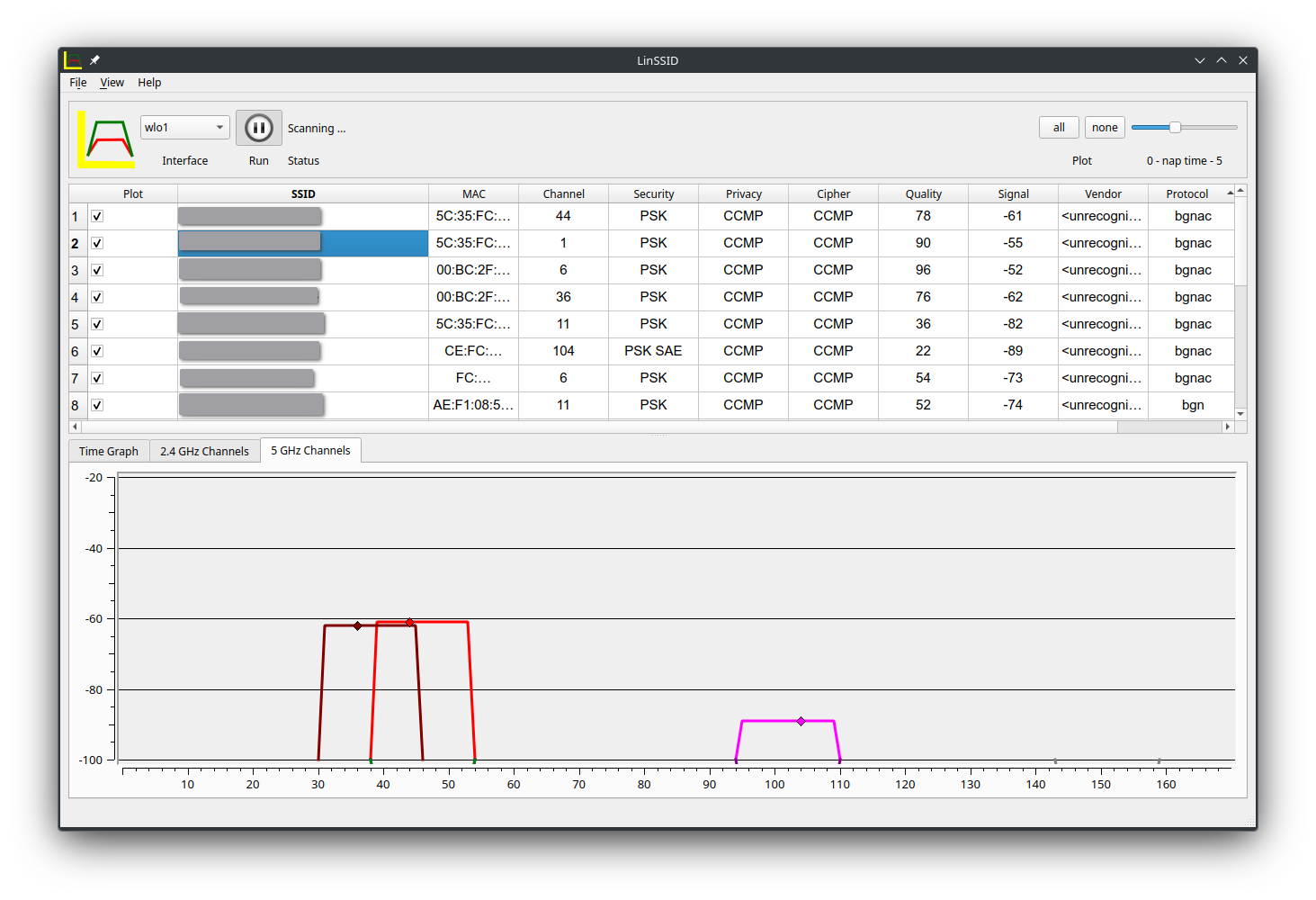This screenshot has height=900, width=1316.
Task: Uncheck plot checkbox for row 8
Action: pyautogui.click(x=97, y=405)
